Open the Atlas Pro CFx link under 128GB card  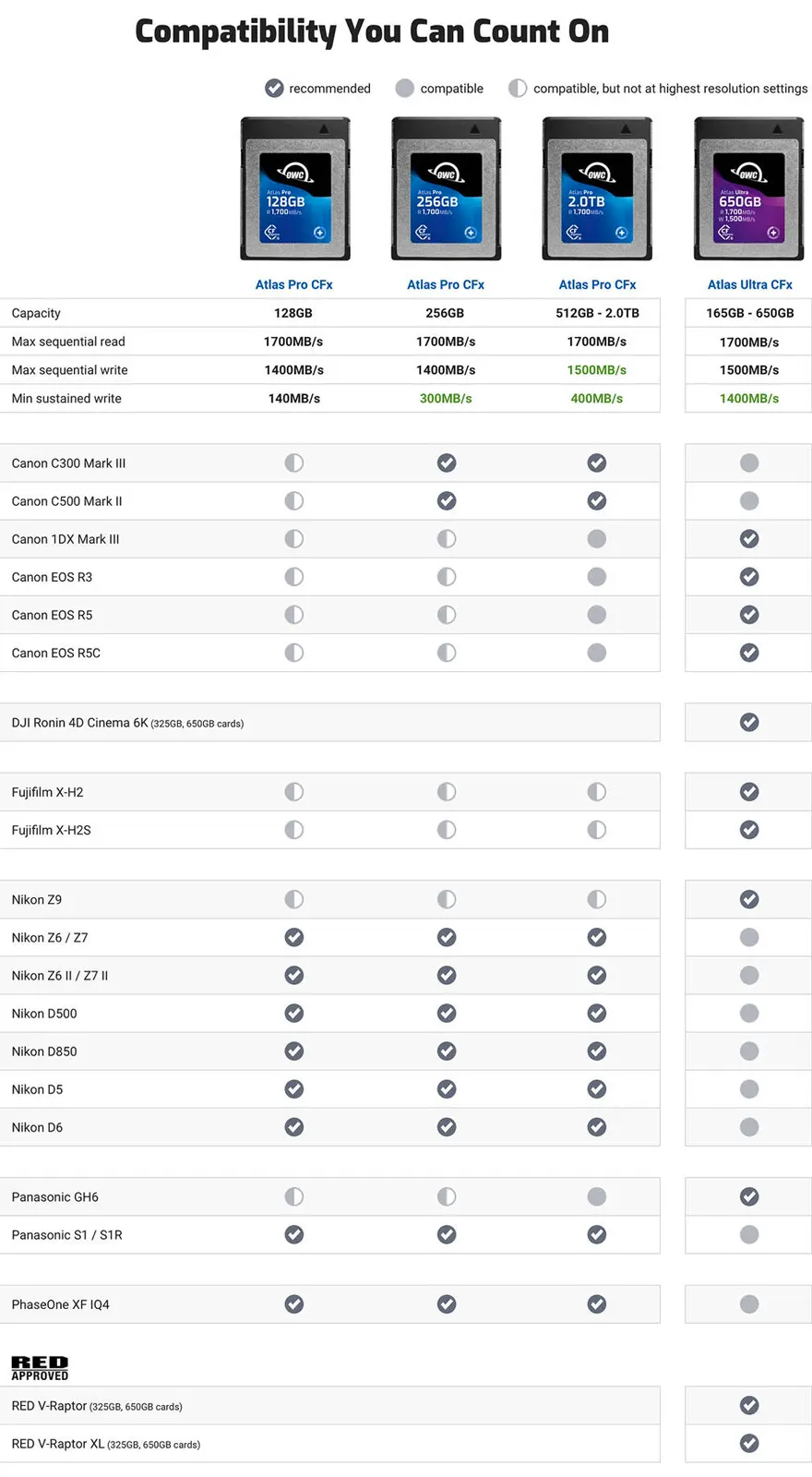click(294, 284)
